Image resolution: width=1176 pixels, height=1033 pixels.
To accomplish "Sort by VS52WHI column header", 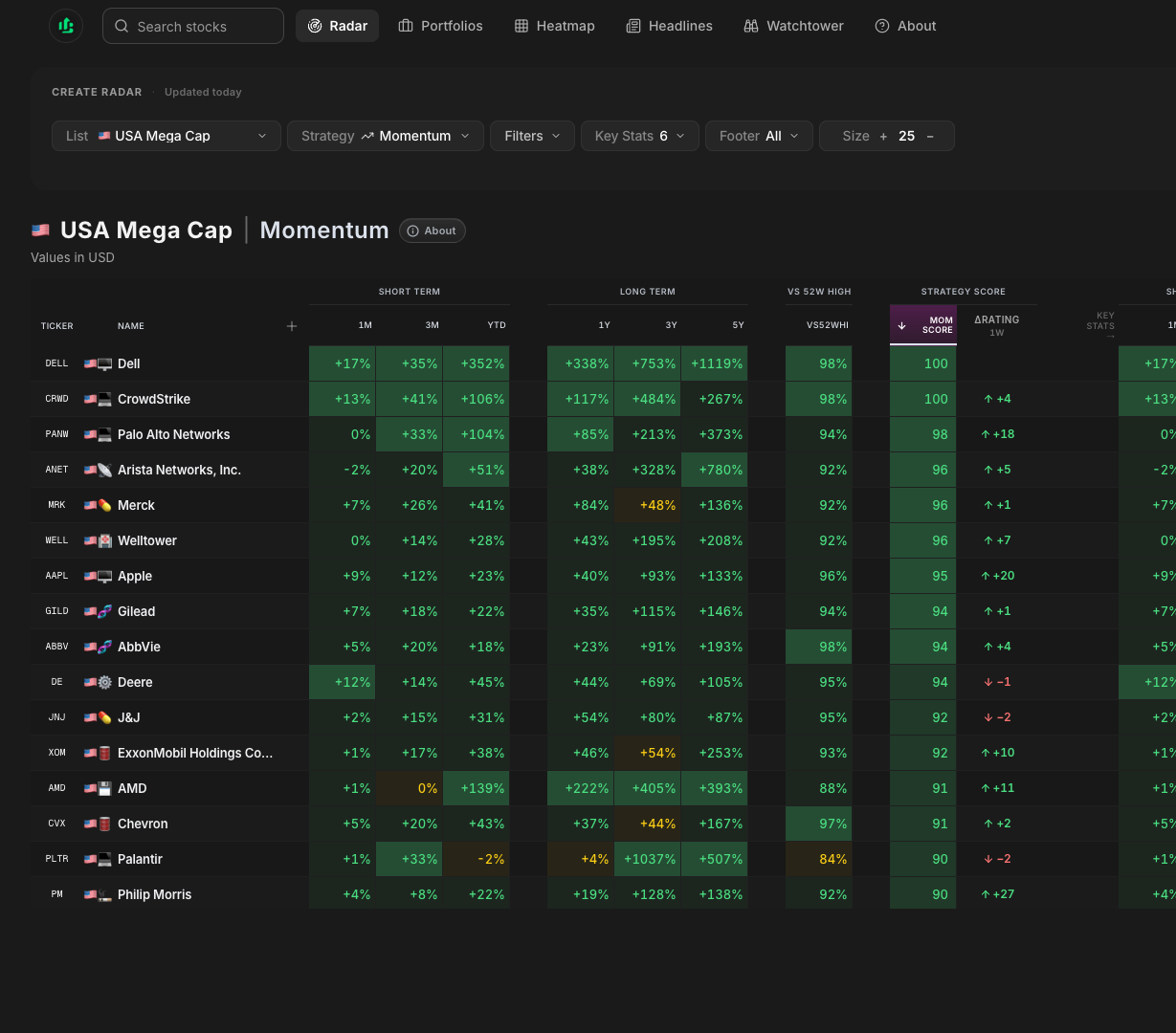I will tap(828, 325).
